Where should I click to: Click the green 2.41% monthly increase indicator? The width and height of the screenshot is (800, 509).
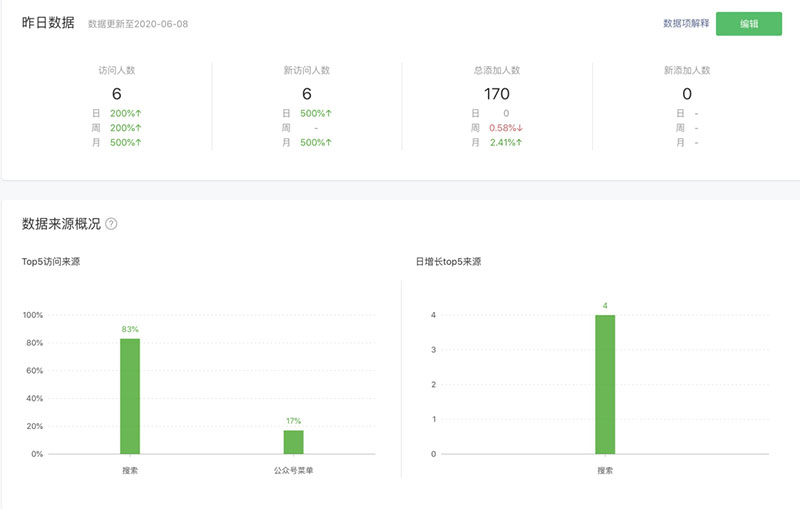coord(506,143)
